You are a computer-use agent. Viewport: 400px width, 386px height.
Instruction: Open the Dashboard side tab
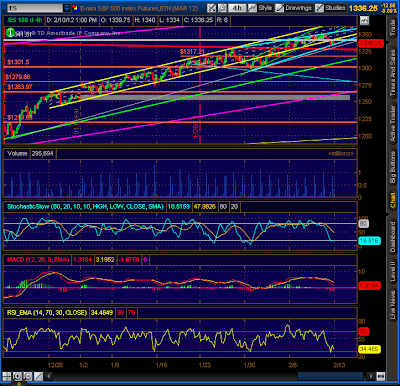click(393, 237)
